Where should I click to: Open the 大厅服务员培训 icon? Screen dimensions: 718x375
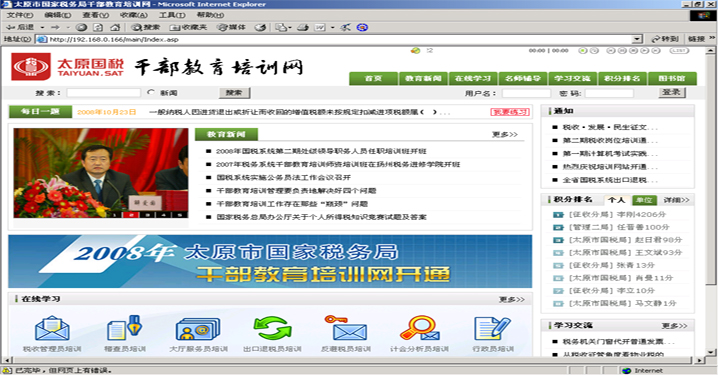point(198,329)
